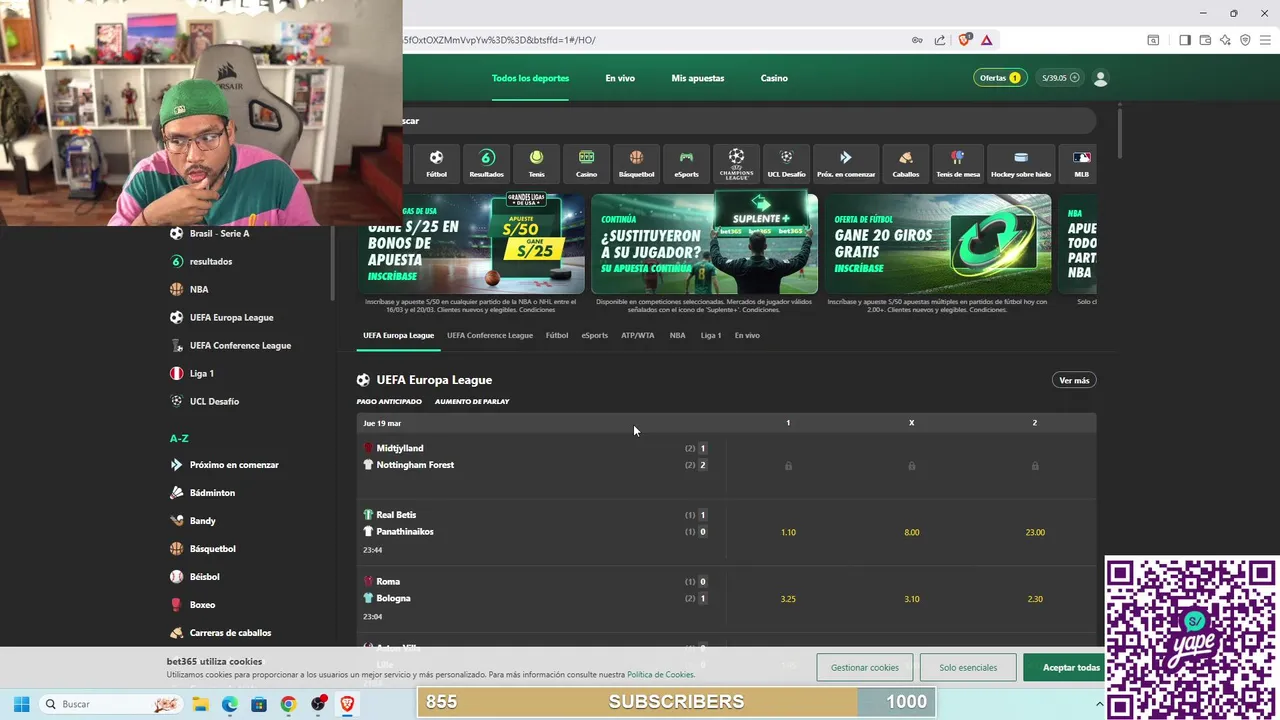The height and width of the screenshot is (720, 1280).
Task: Open Carreras de caballos in sidebar
Action: coord(230,632)
